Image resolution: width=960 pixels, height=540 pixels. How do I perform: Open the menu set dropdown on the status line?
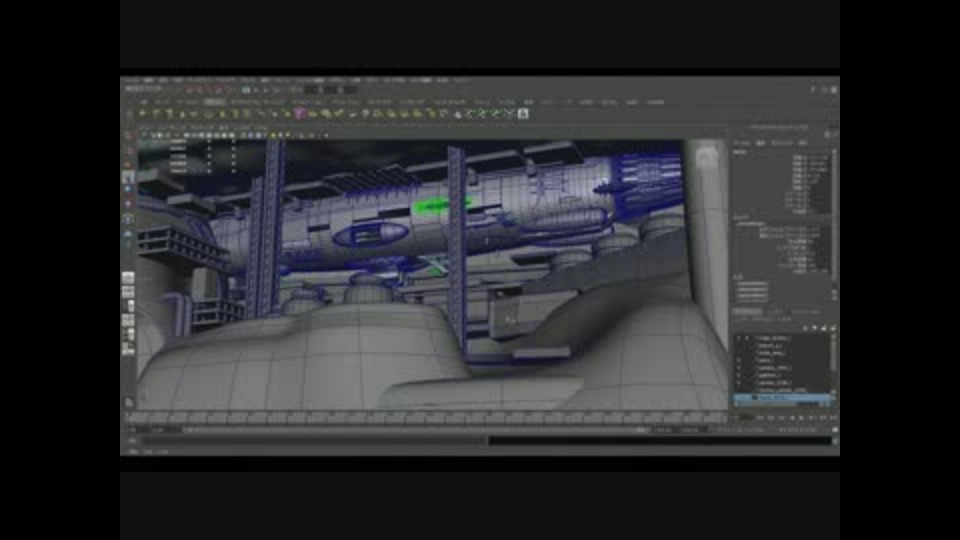click(144, 89)
